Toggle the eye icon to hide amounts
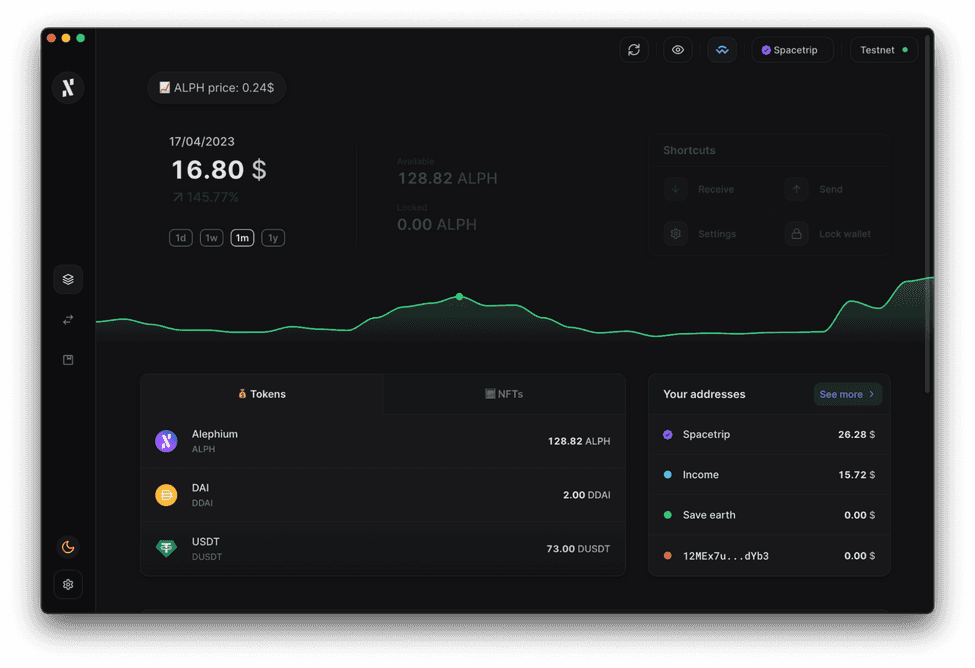The height and width of the screenshot is (668, 975). coord(678,50)
